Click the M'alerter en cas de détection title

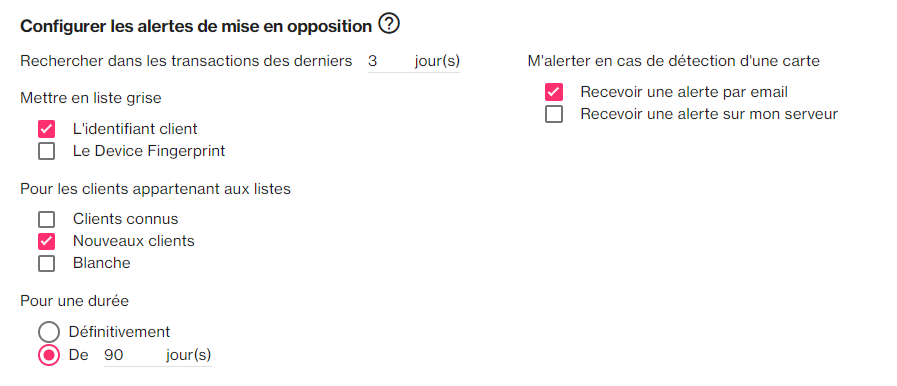click(x=674, y=61)
